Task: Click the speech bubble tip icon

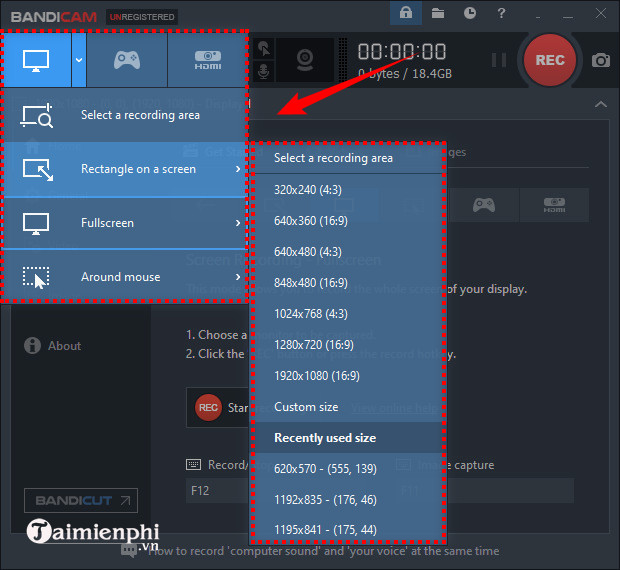Action: (129, 550)
